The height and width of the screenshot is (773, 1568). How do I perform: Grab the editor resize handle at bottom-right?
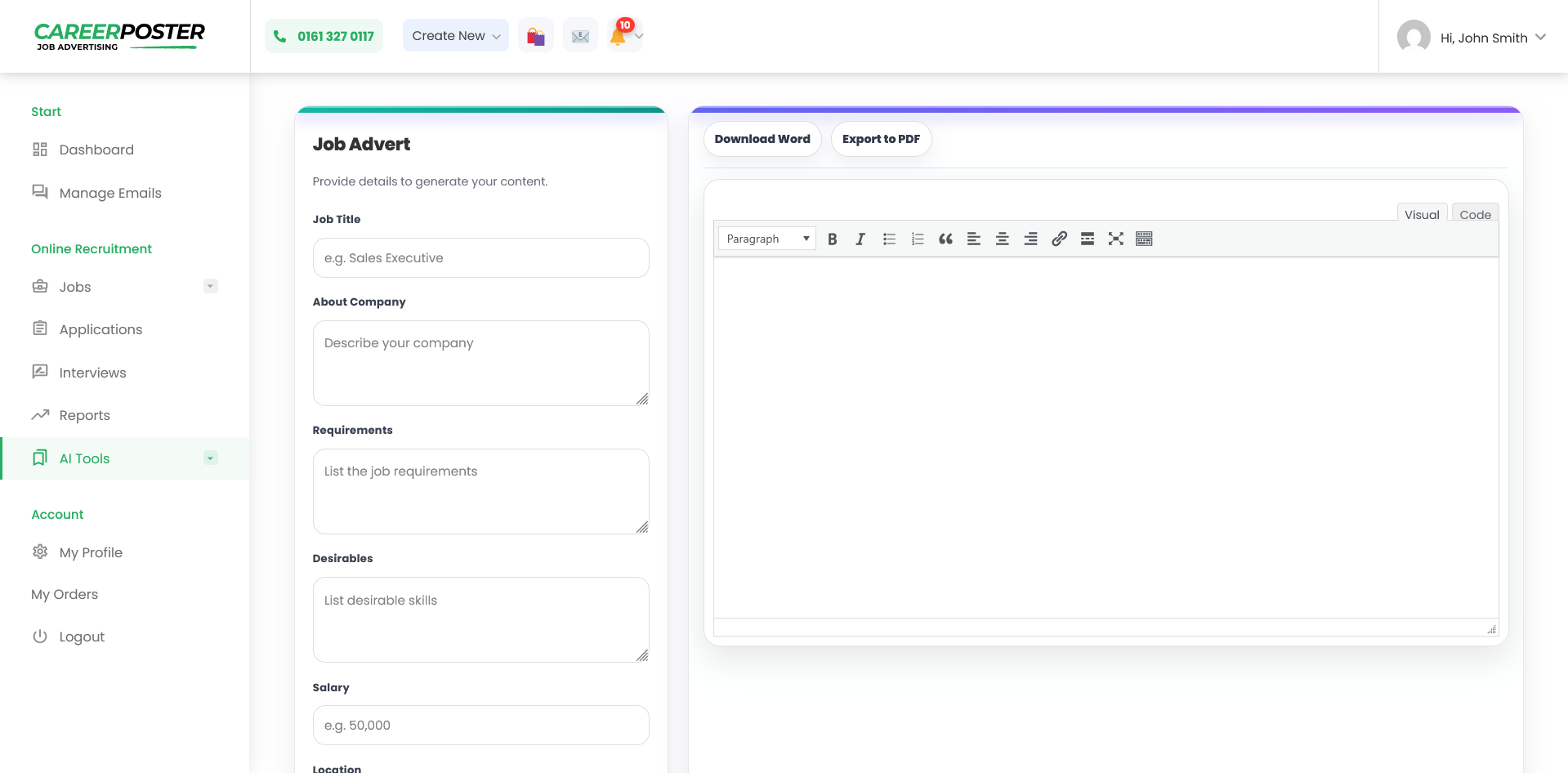point(1491,628)
